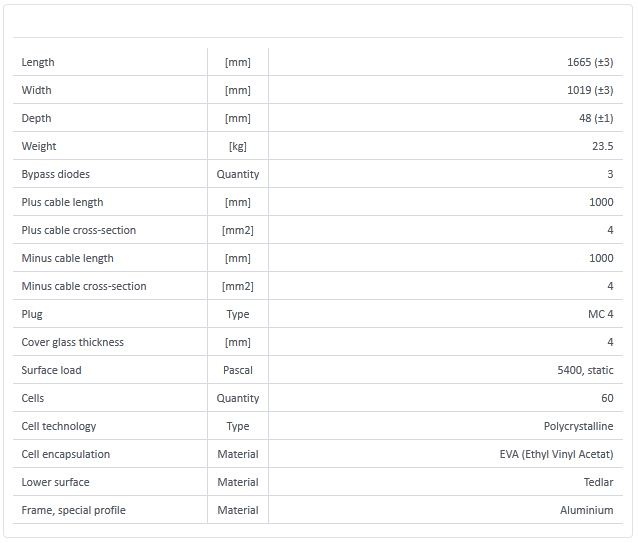Click the Width row label
This screenshot has height=543, width=638.
(36, 90)
